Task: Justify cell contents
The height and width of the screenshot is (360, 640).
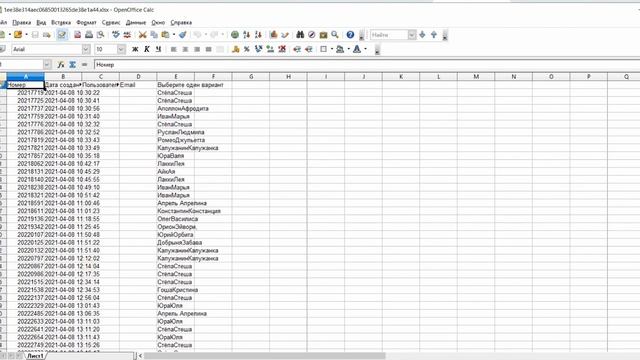Action: (x=208, y=49)
